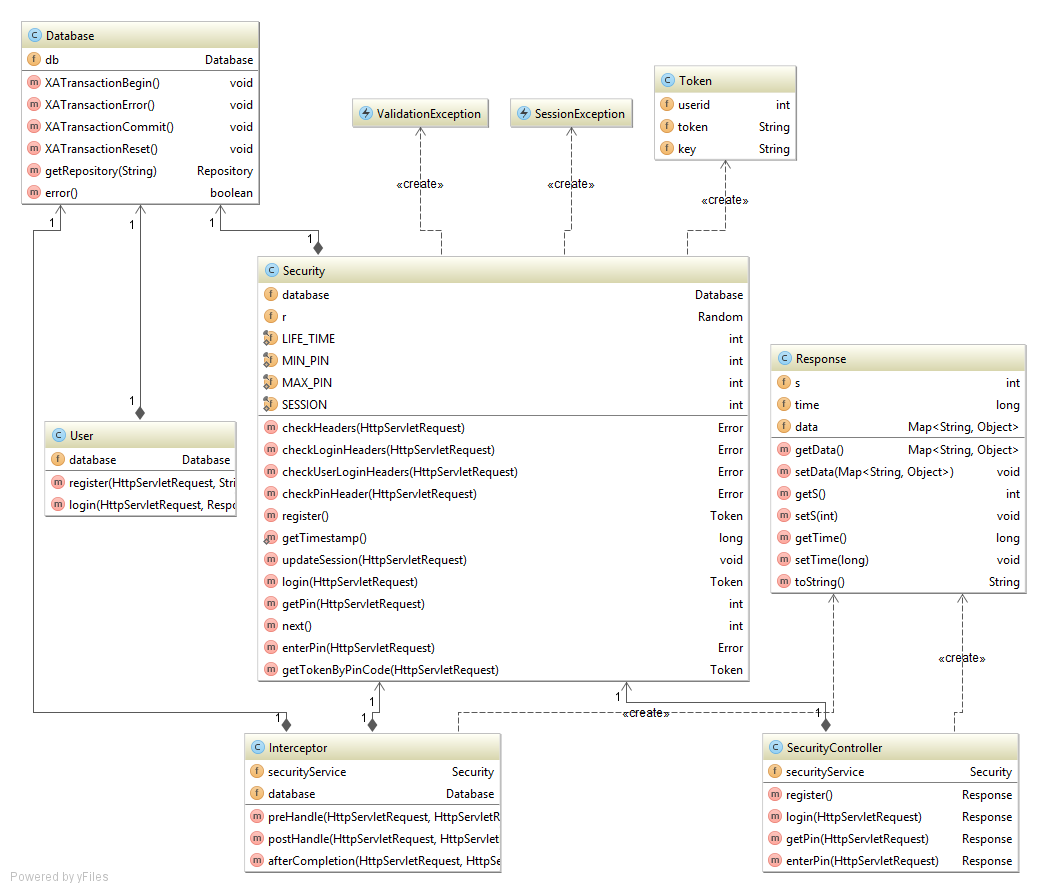The image size is (1047, 893).
Task: Select the getRepository(String) method row
Action: 101,171
